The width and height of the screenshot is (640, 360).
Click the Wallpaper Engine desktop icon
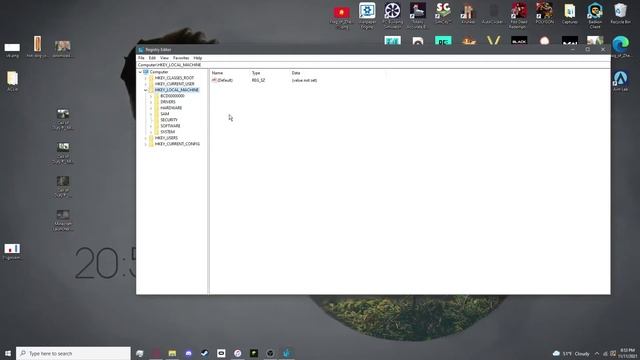tap(367, 15)
